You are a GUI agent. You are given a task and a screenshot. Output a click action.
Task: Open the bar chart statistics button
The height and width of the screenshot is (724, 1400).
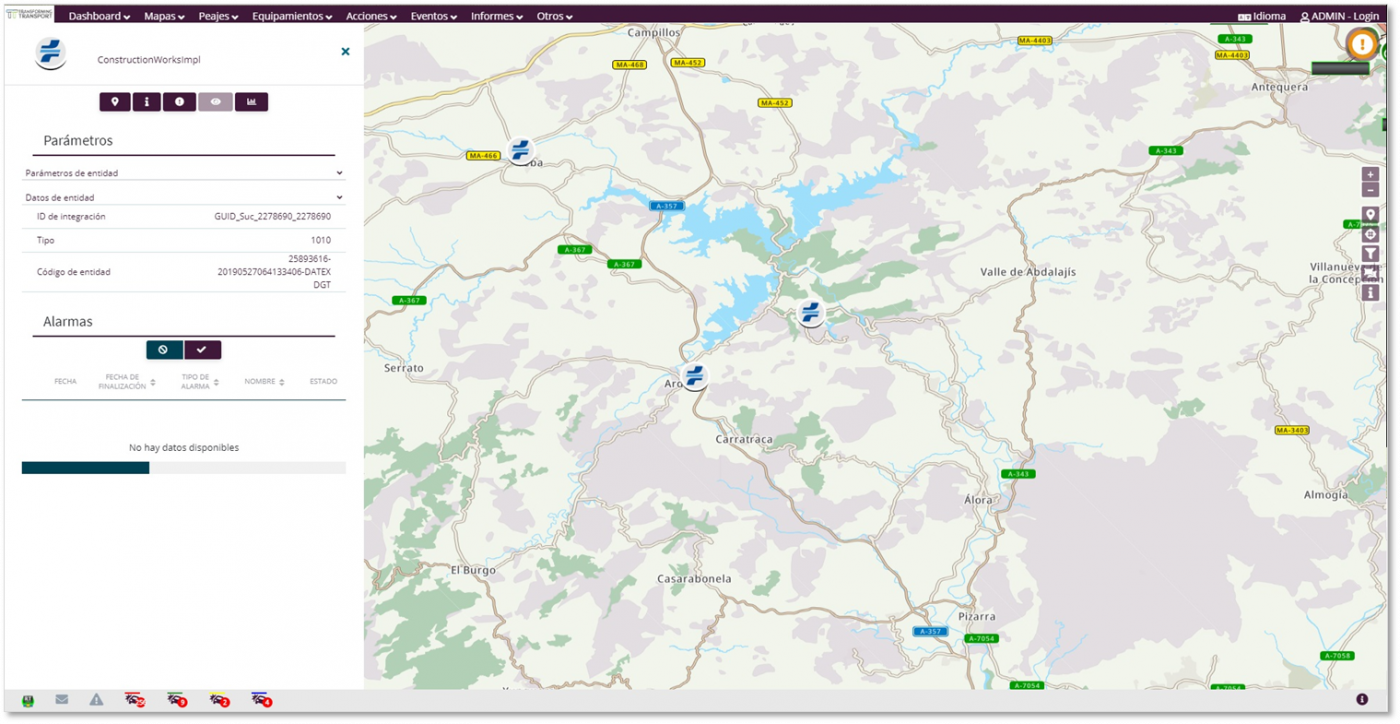252,102
